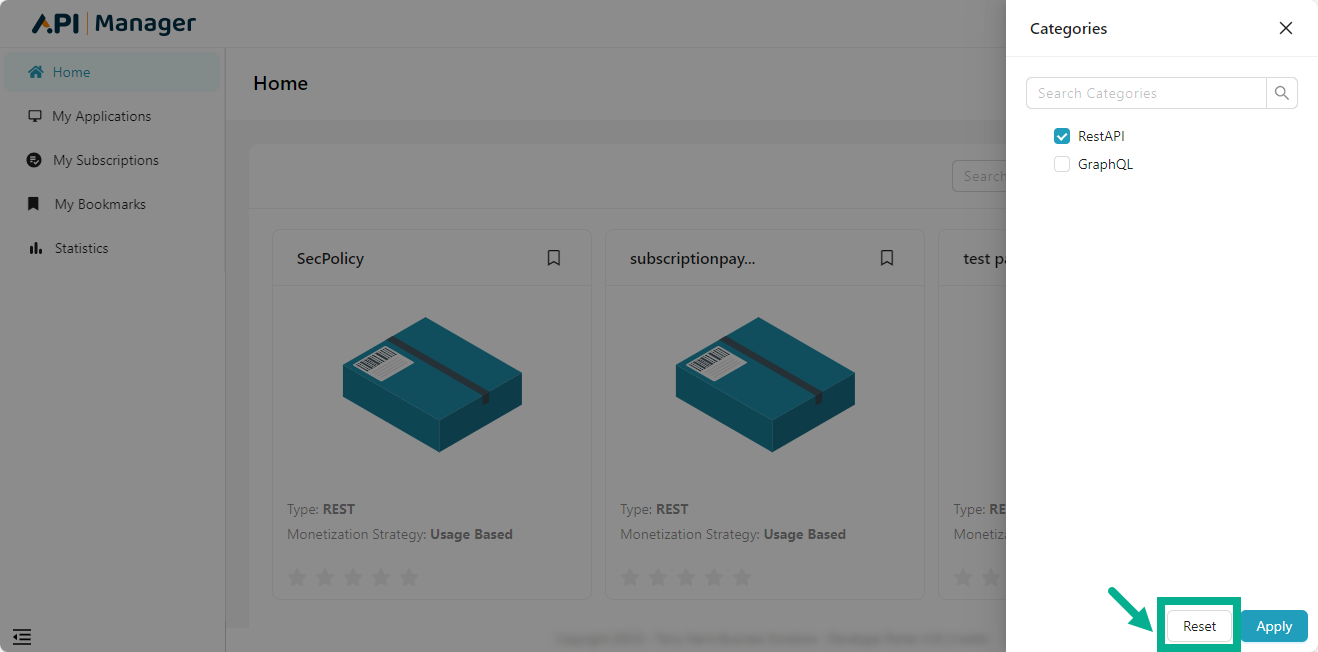Click the search magnifier in Categories panel
Viewport: 1318px width, 652px height.
[1281, 92]
